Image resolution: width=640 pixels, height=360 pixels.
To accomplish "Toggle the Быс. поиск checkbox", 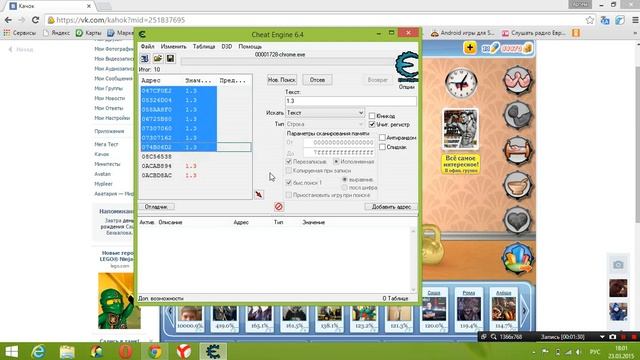I will pyautogui.click(x=289, y=182).
